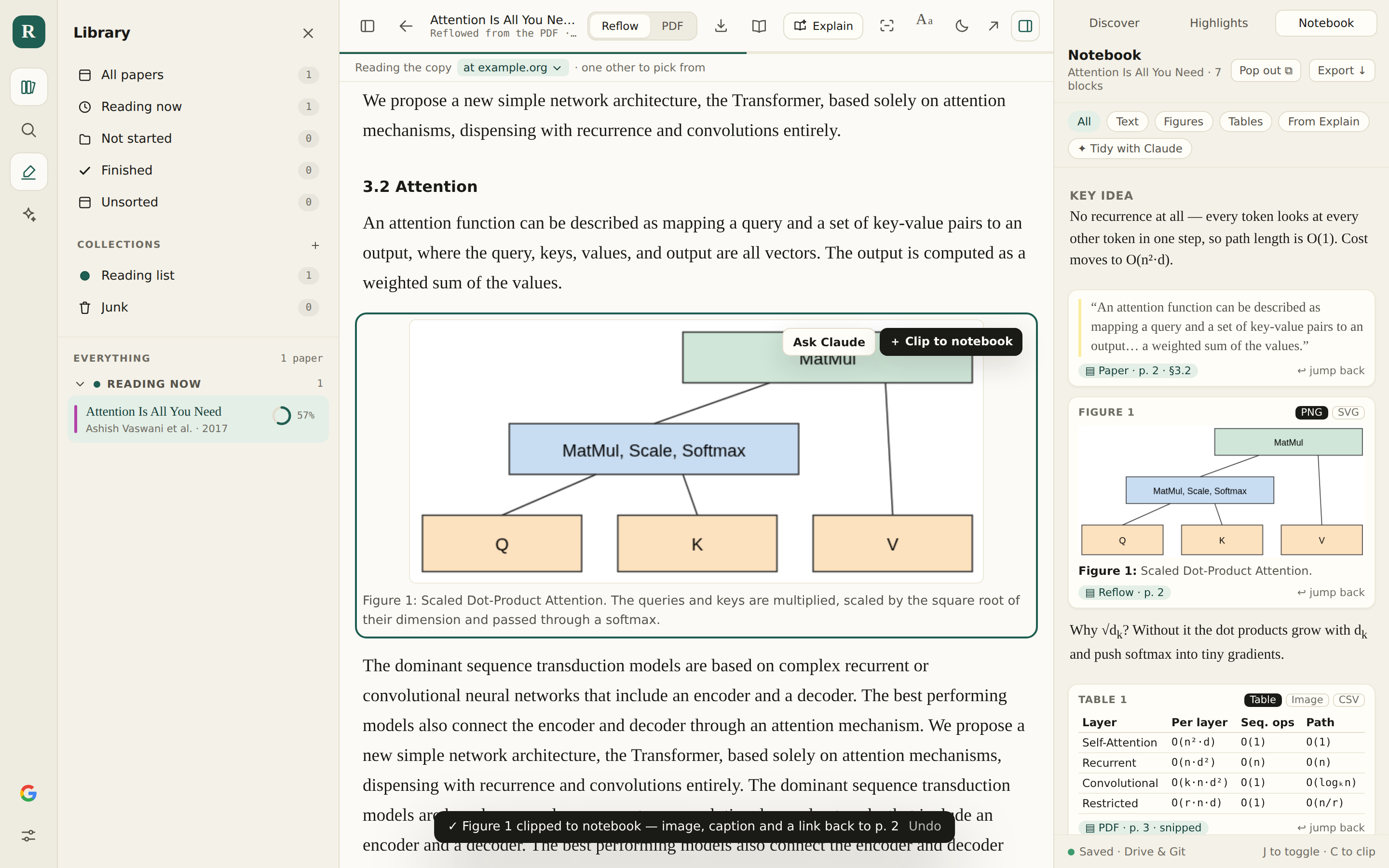Viewport: 1389px width, 868px height.
Task: Click the green R app logo
Action: (29, 31)
